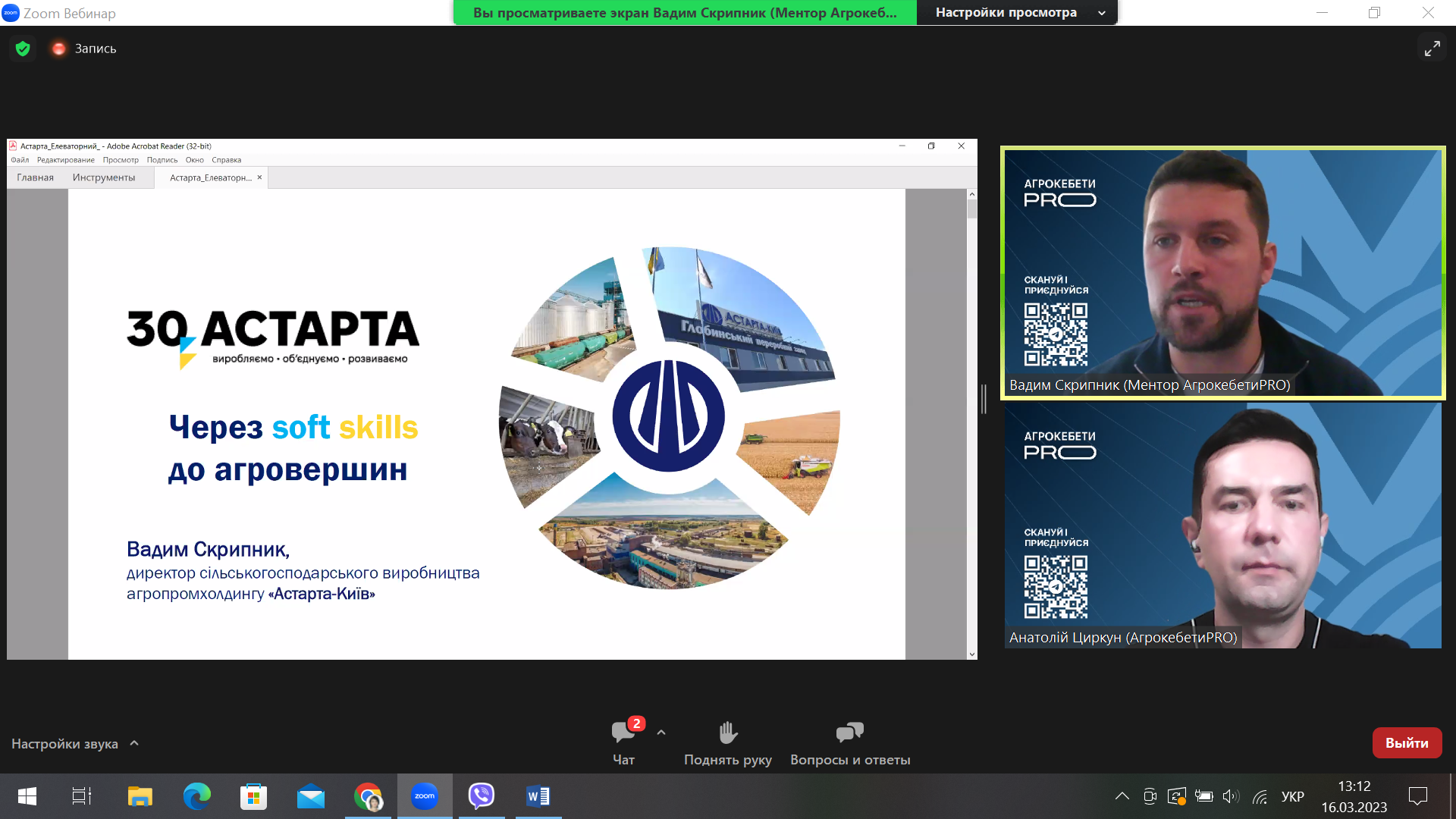Viewport: 1456px width, 819px height.
Task: Select Вадим Скрипник's video thumbnail
Action: tap(1222, 272)
